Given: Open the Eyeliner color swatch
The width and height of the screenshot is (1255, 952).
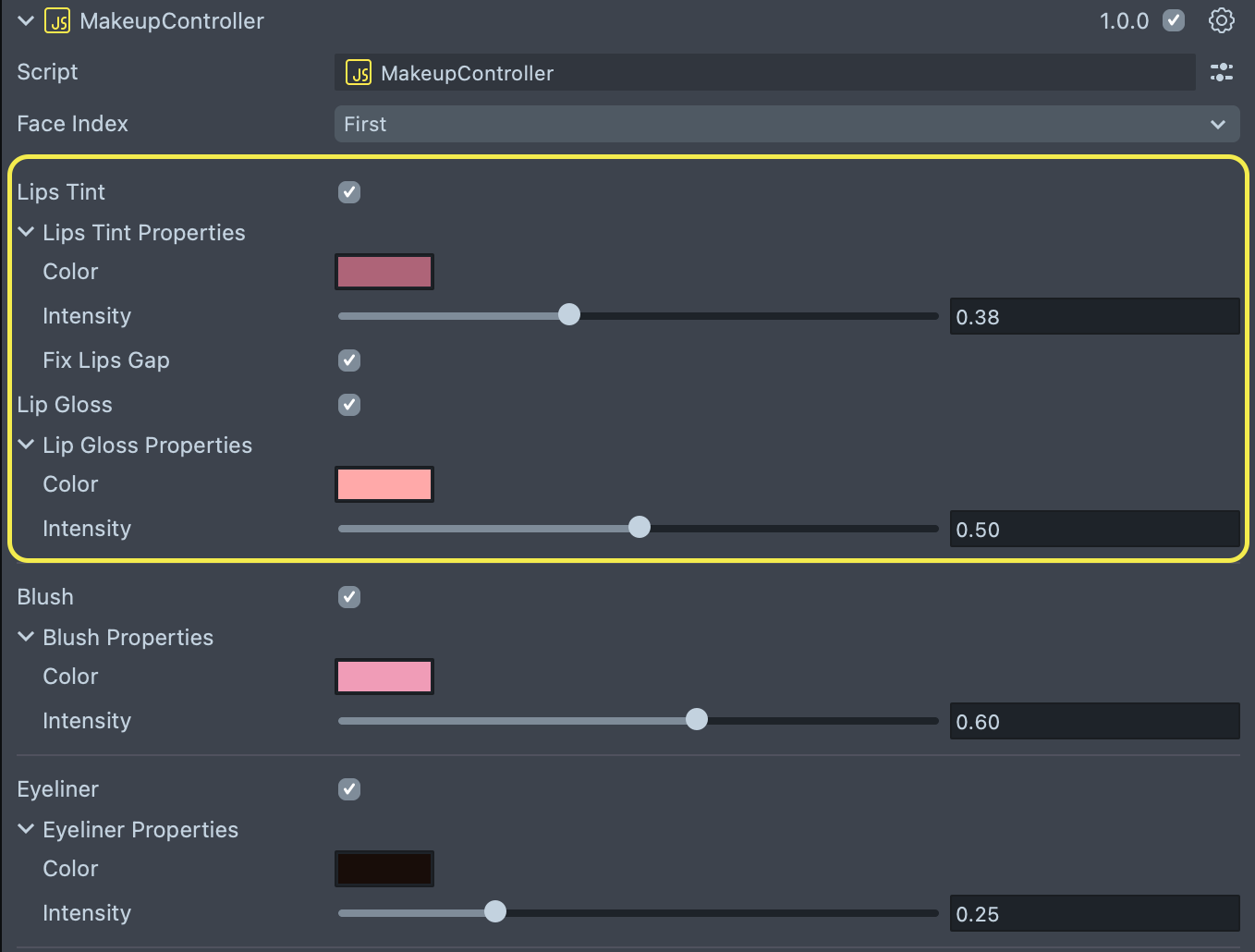Looking at the screenshot, I should (x=384, y=869).
